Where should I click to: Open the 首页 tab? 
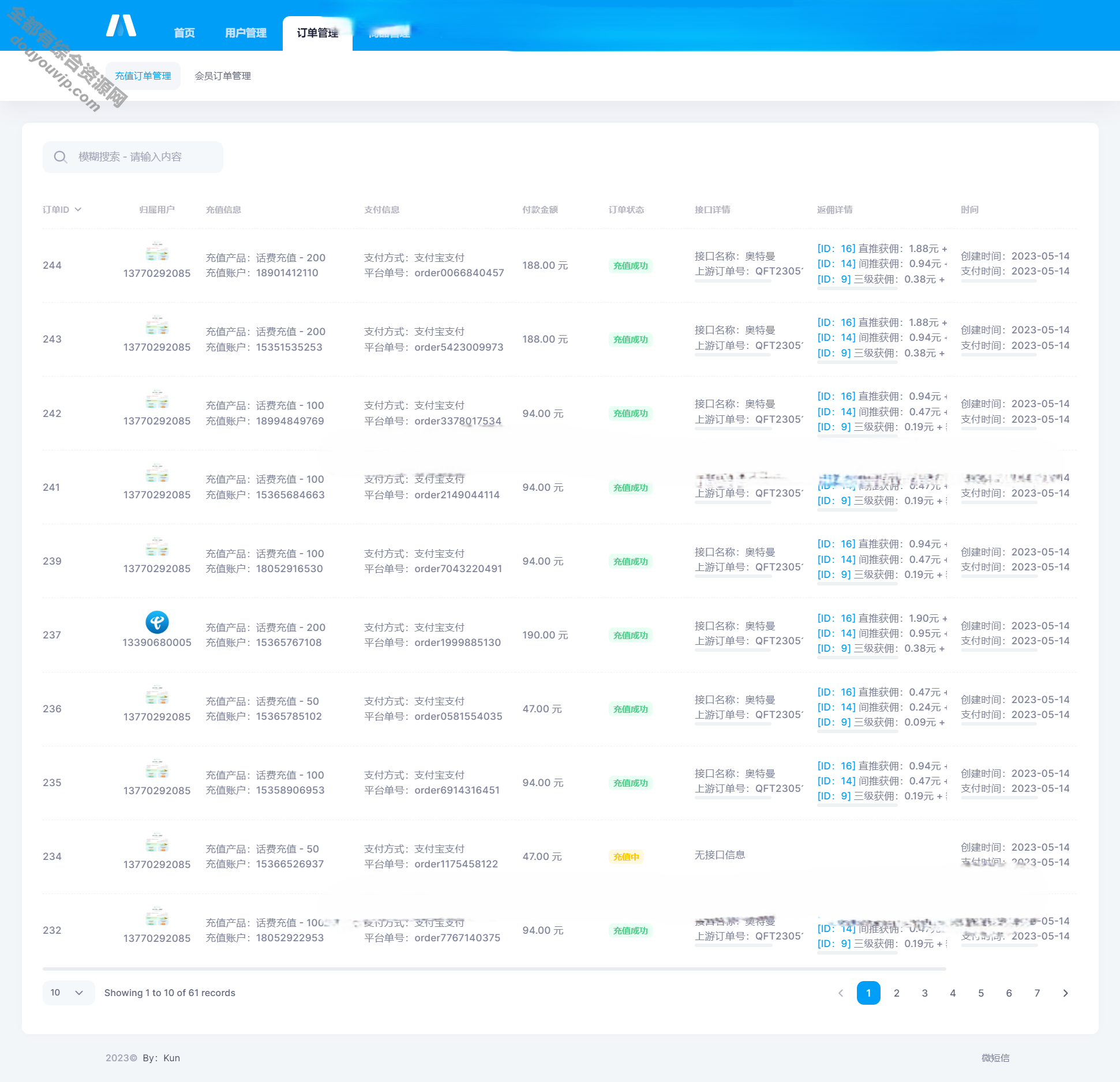pos(184,33)
